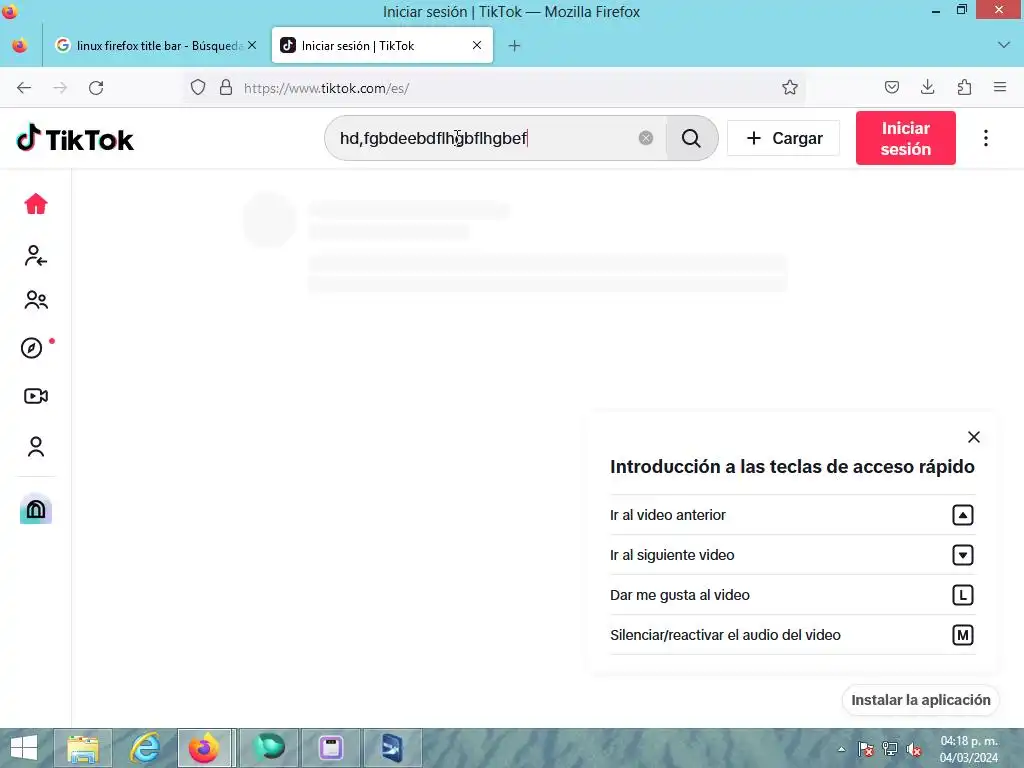Image resolution: width=1024 pixels, height=768 pixels.
Task: Clear the TikTok search field text
Action: (645, 138)
